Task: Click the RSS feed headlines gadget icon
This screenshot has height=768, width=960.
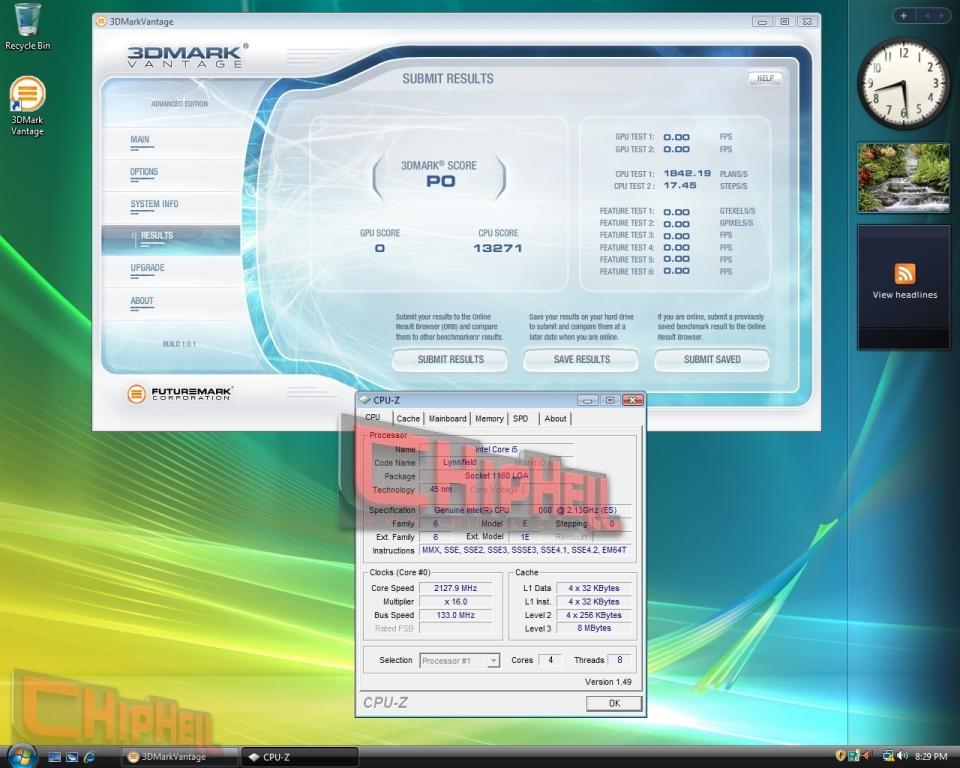Action: coord(905,273)
